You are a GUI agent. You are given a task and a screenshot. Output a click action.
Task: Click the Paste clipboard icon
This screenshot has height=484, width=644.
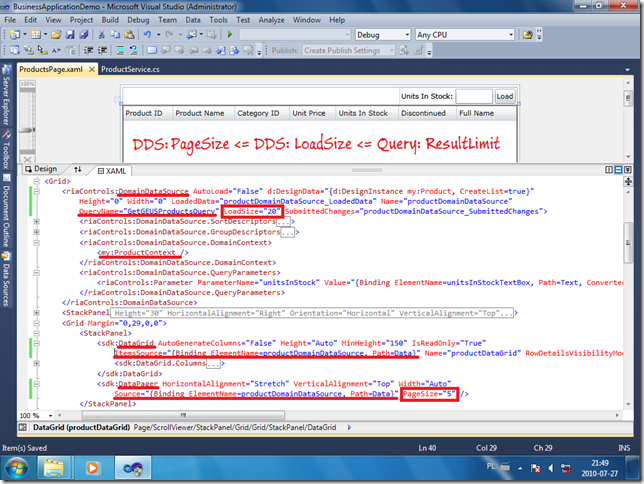129,35
